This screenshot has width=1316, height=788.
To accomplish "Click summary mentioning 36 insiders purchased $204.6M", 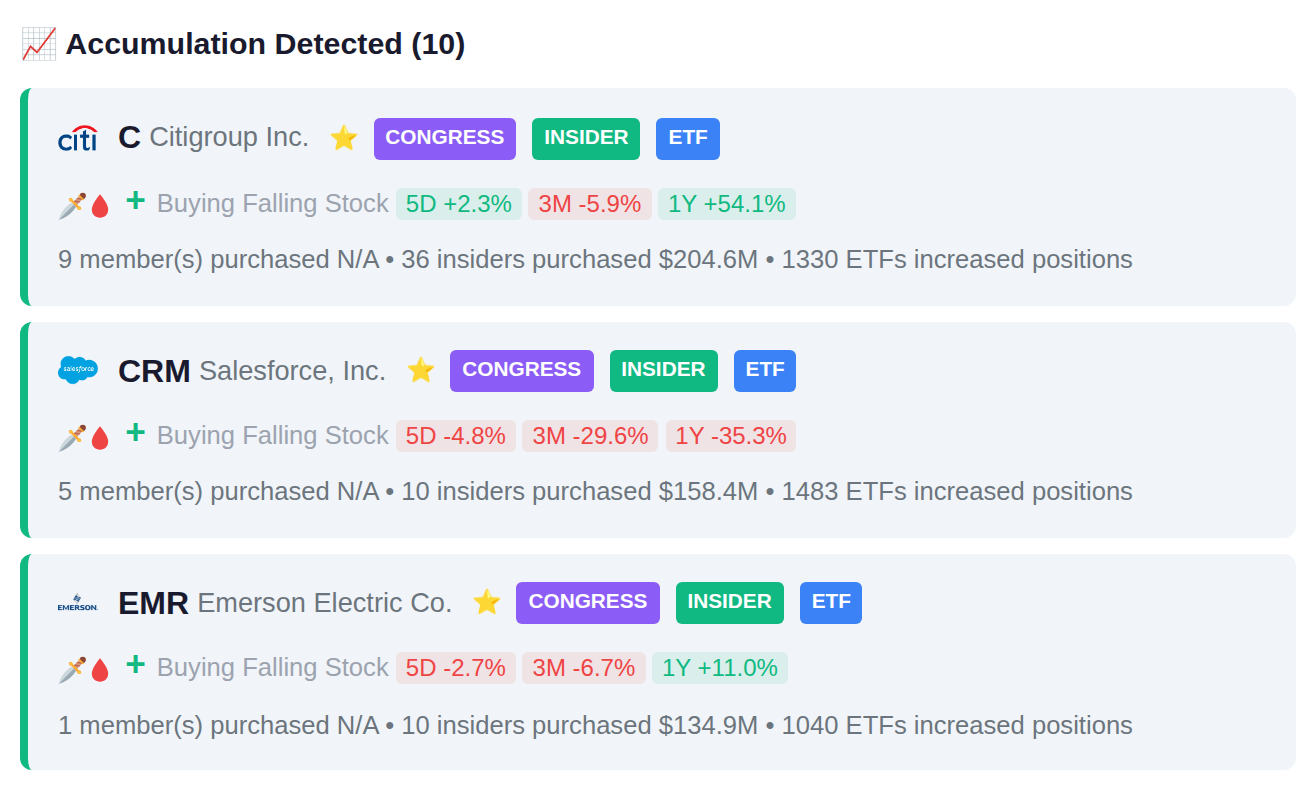I will (x=595, y=260).
